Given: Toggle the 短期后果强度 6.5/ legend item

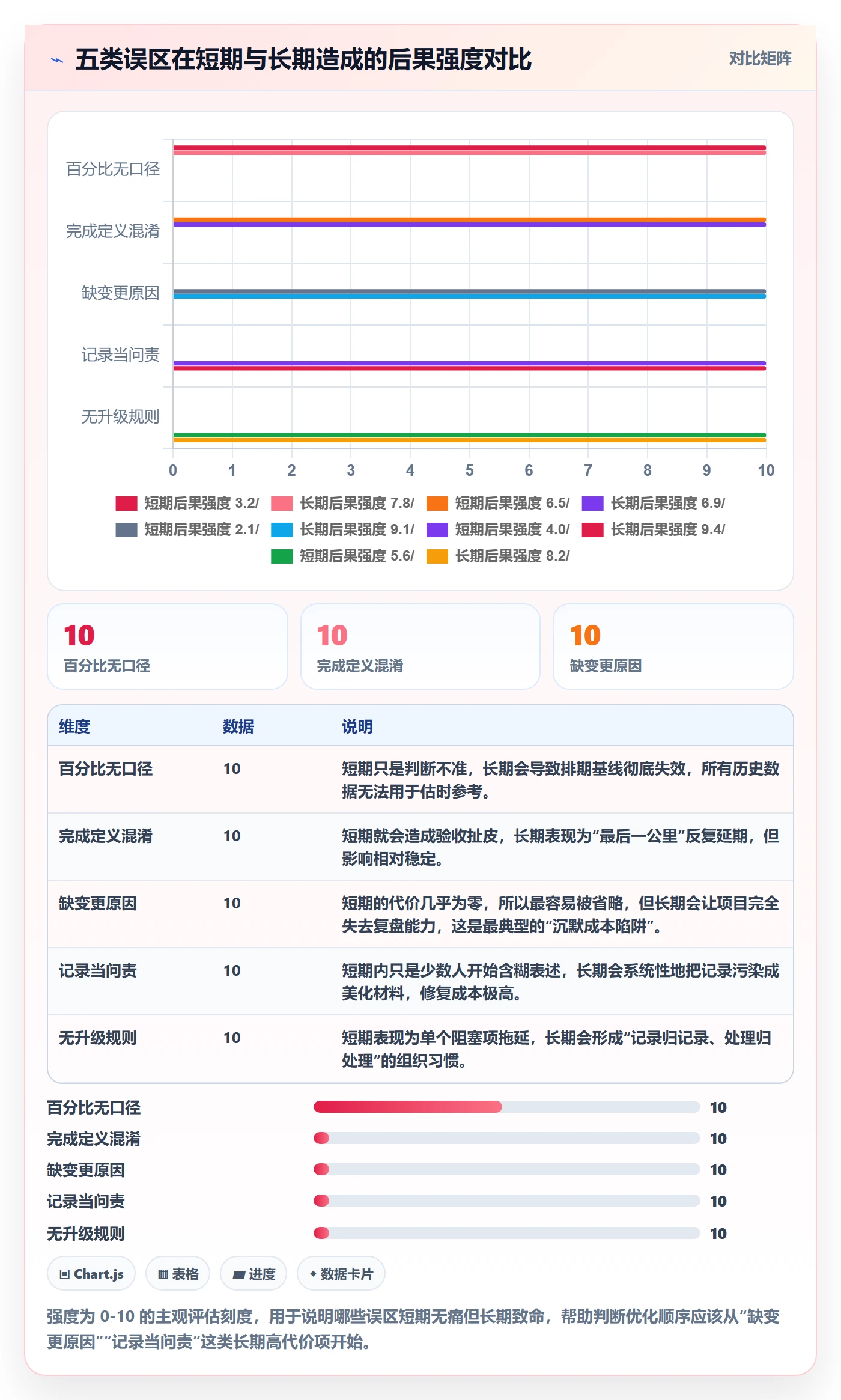Looking at the screenshot, I should [x=498, y=503].
